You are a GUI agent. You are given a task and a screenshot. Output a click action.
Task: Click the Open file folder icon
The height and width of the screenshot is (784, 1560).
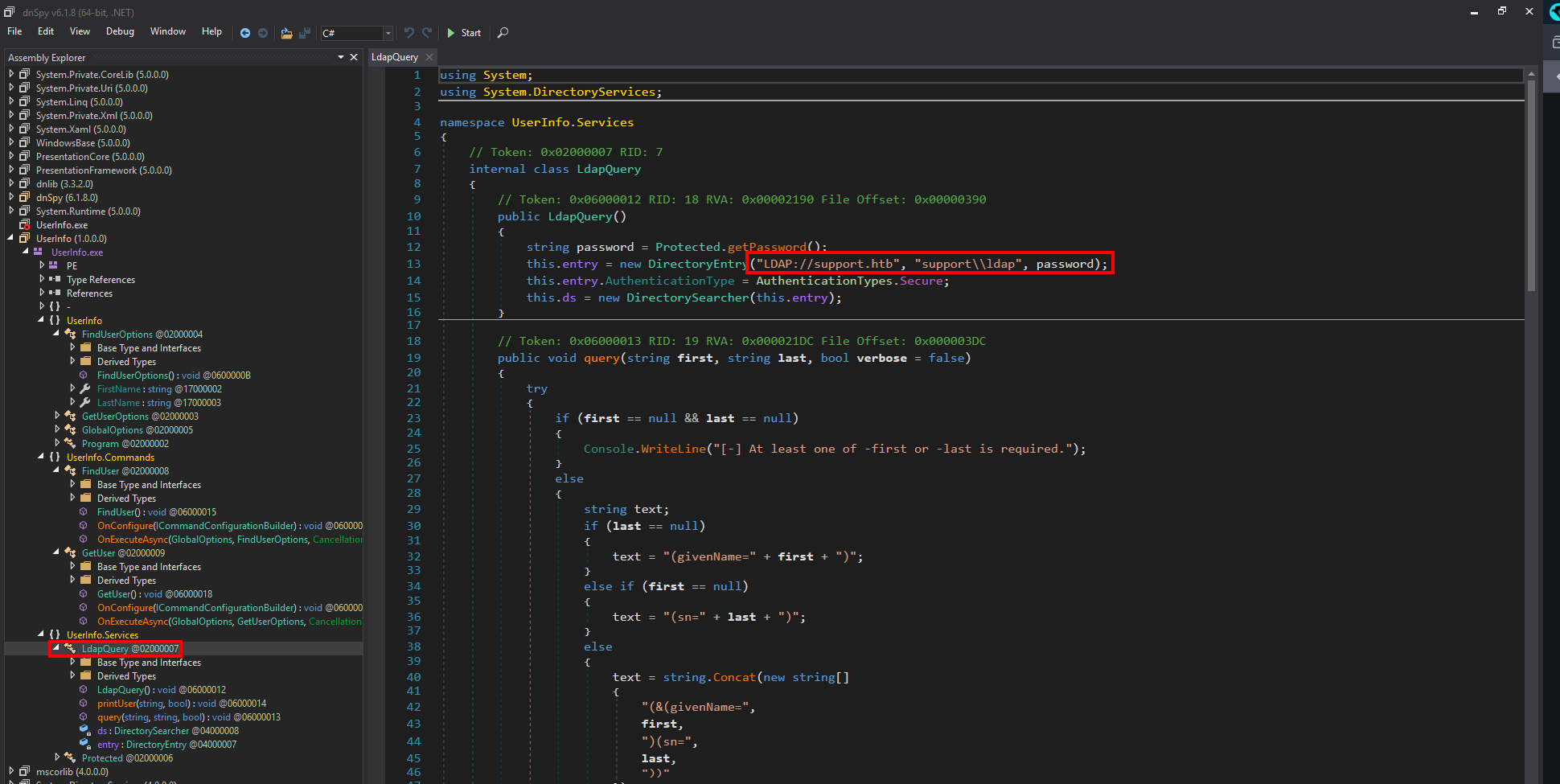[286, 33]
